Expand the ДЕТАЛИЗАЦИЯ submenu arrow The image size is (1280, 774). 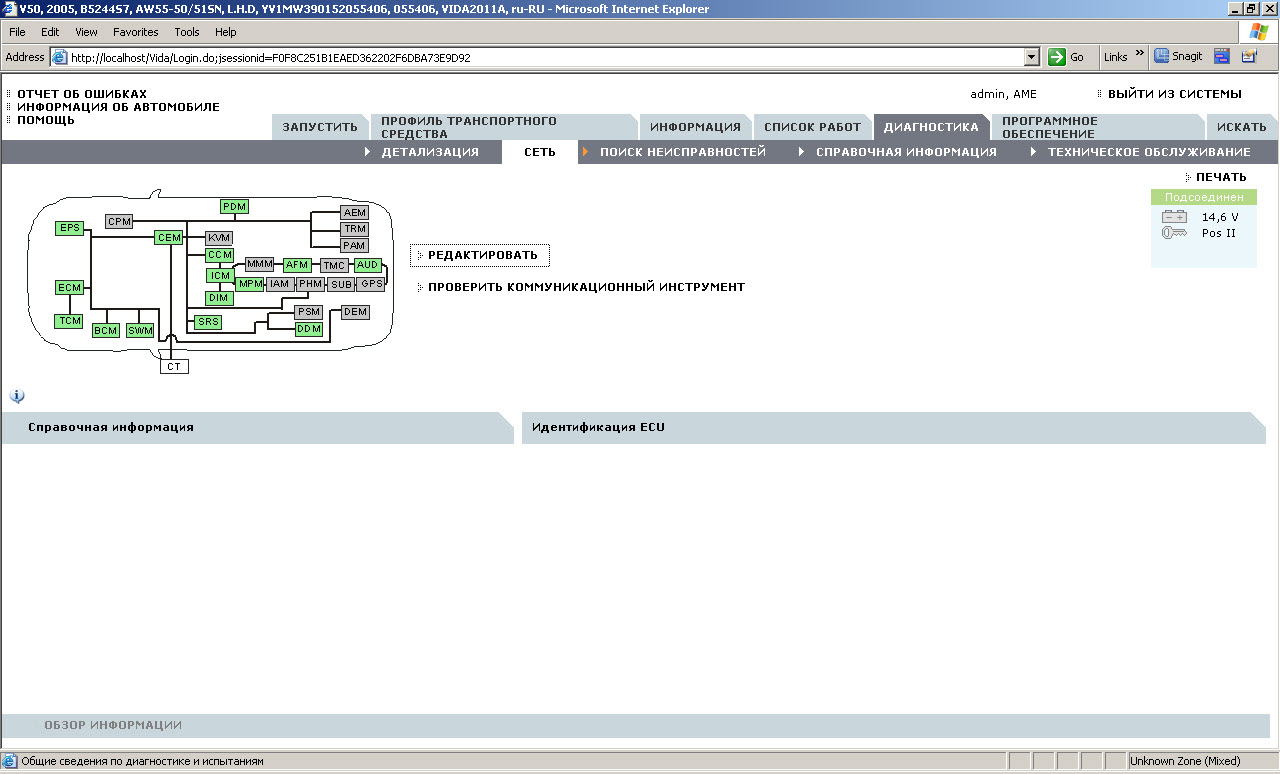coord(368,152)
